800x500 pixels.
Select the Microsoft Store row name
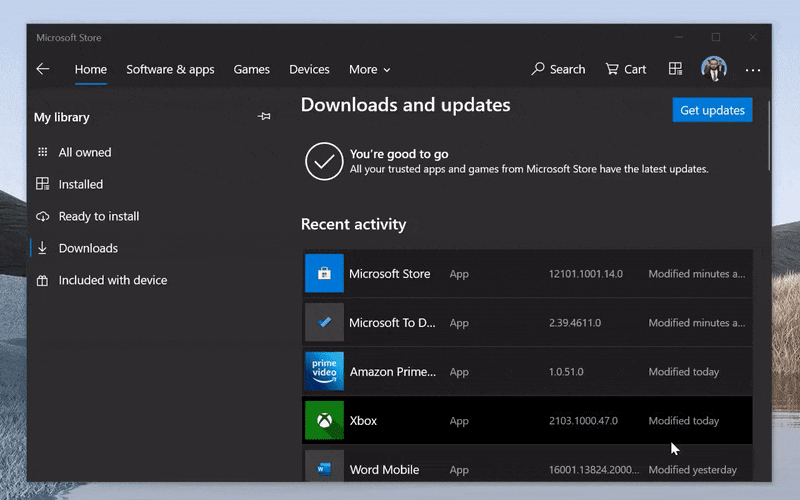click(x=390, y=274)
